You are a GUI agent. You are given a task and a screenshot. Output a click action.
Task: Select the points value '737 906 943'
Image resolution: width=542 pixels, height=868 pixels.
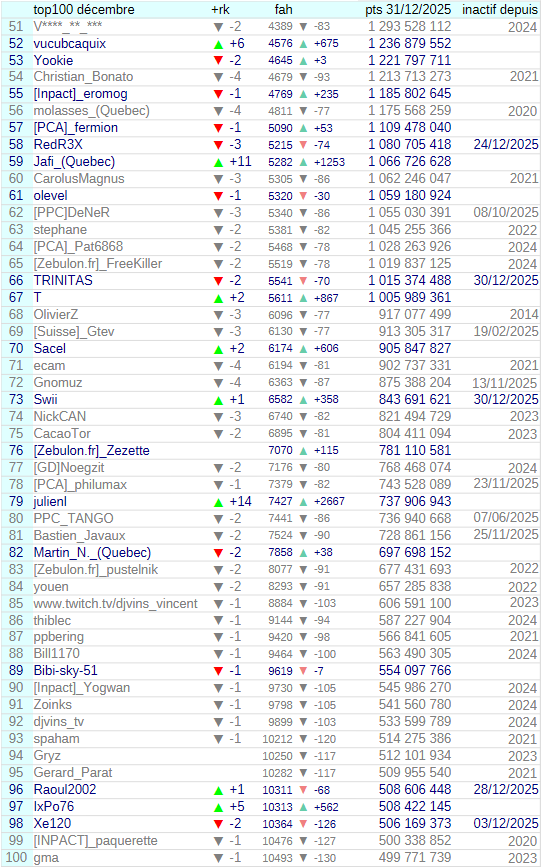coord(415,502)
